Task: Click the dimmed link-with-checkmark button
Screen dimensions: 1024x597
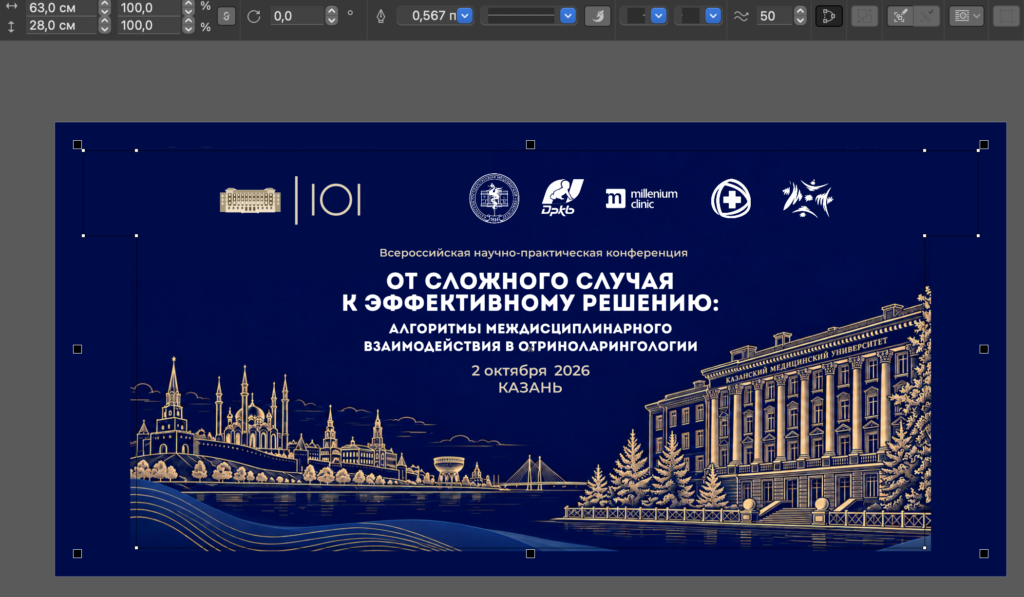Action: (x=927, y=16)
